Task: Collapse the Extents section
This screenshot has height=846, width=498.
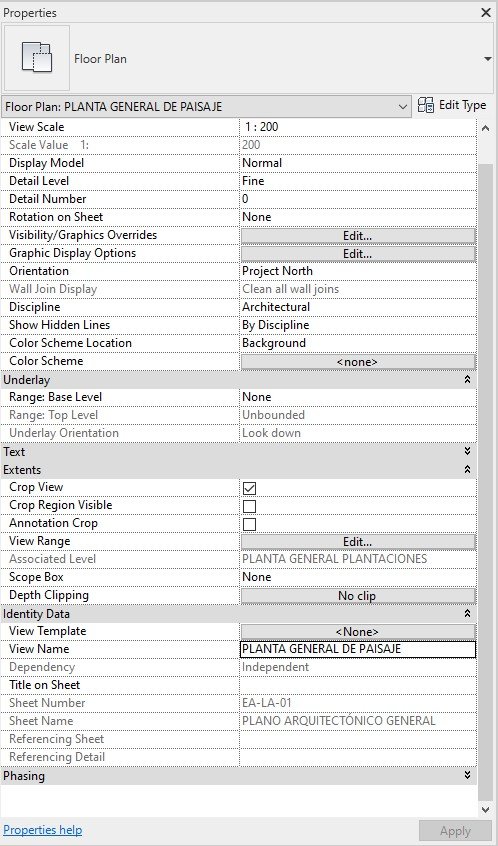Action: [x=467, y=470]
